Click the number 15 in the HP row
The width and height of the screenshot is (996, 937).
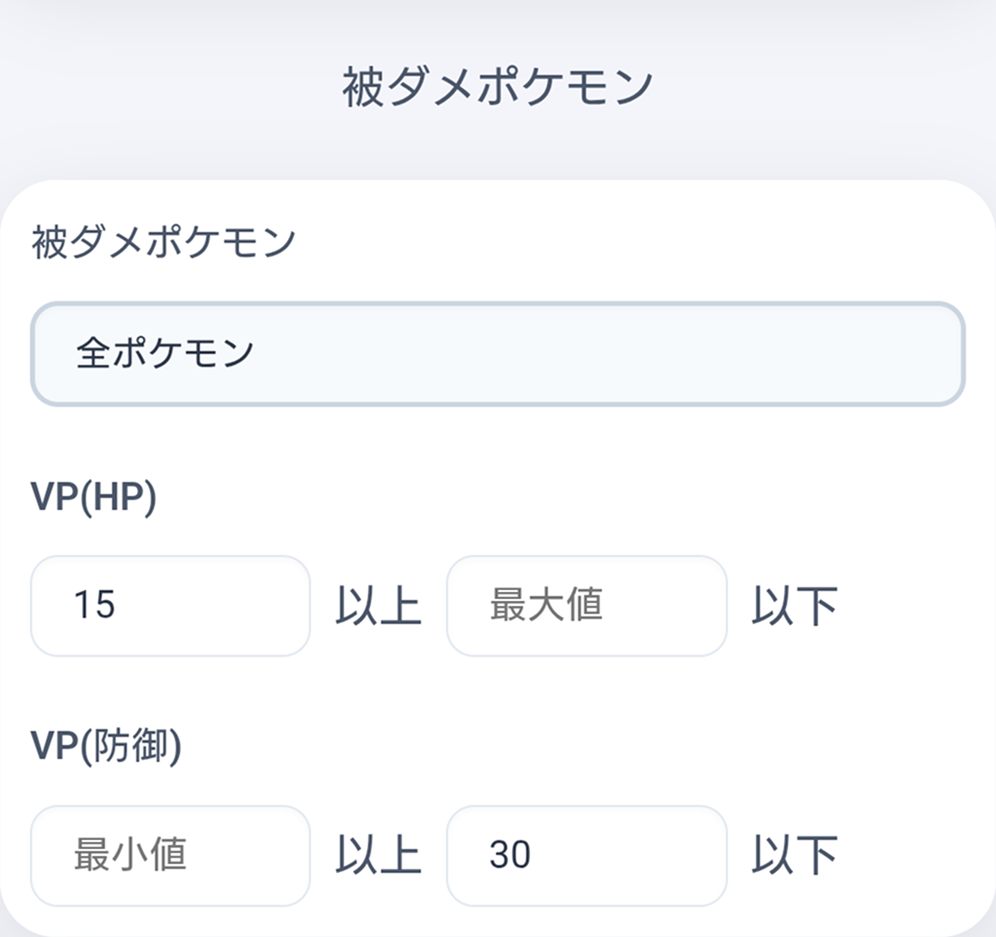coord(94,606)
